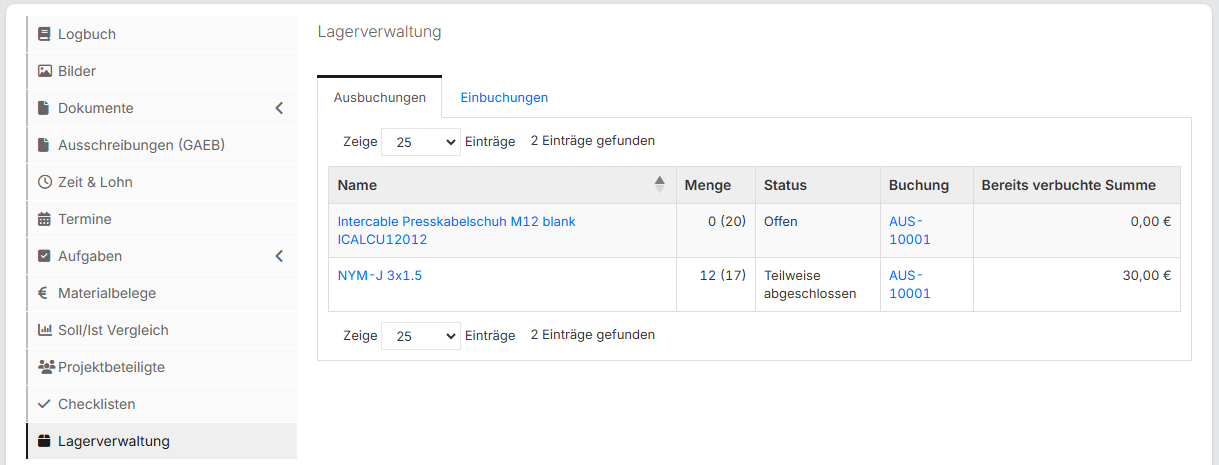This screenshot has height=465, width=1219.
Task: Expand the Aufgaben submenu chevron
Action: pyautogui.click(x=279, y=256)
